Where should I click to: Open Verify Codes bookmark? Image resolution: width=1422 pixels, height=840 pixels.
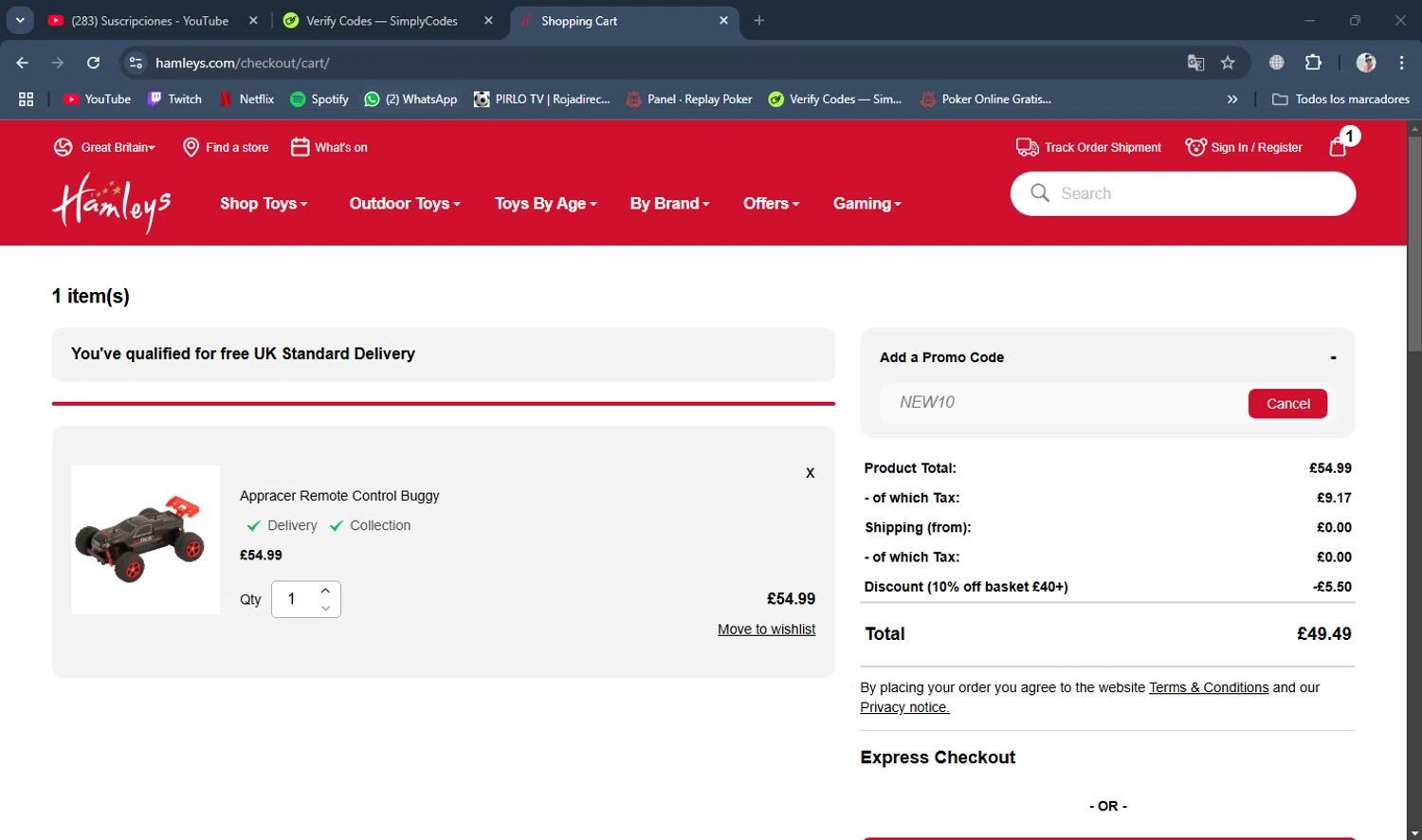click(834, 99)
